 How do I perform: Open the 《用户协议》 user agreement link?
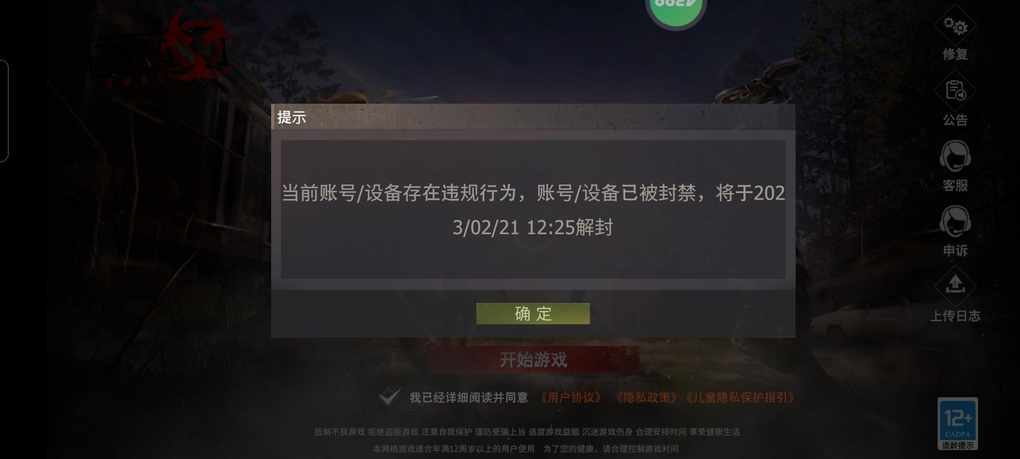click(570, 397)
